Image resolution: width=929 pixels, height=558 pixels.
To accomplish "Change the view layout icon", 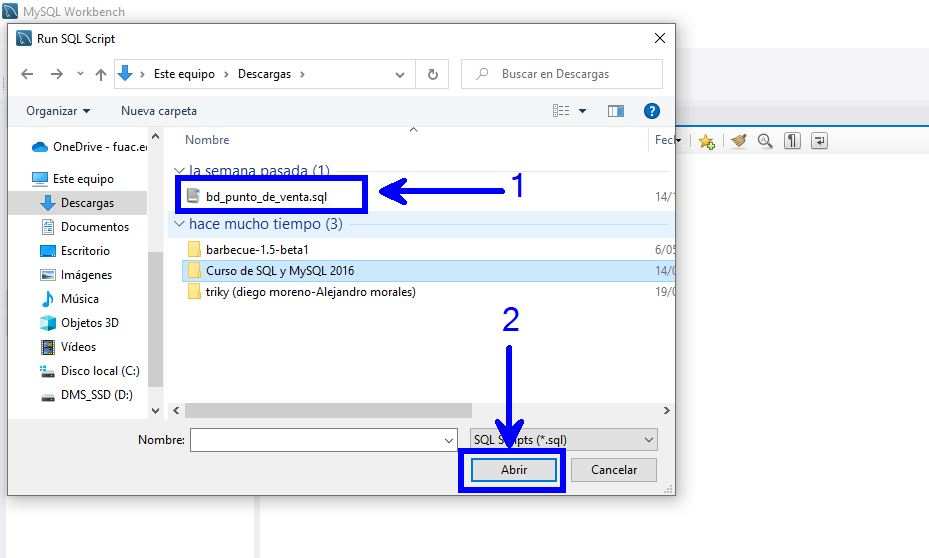I will (561, 111).
